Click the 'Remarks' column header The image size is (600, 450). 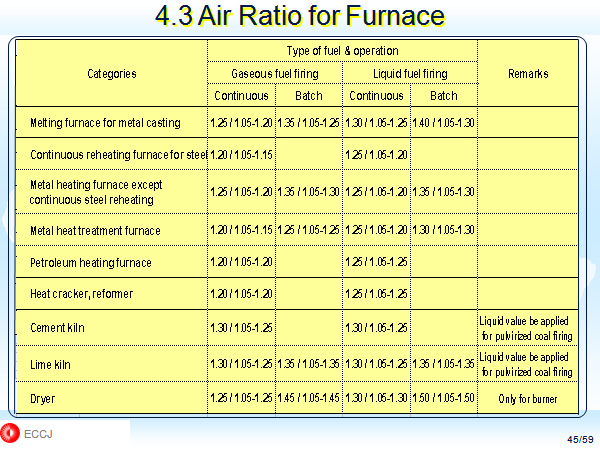pos(527,73)
